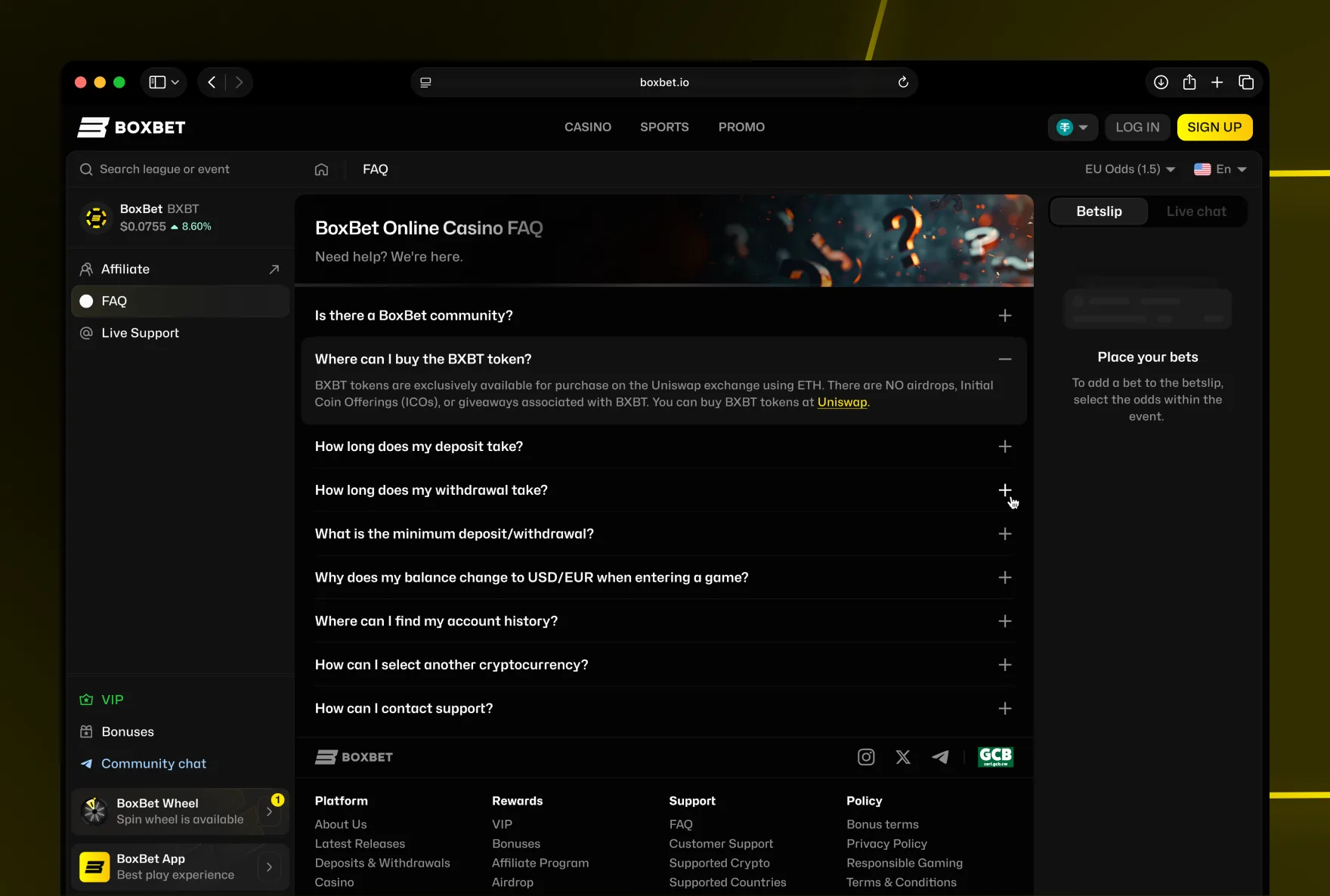
Task: Show the tab overview icon
Action: click(1246, 82)
